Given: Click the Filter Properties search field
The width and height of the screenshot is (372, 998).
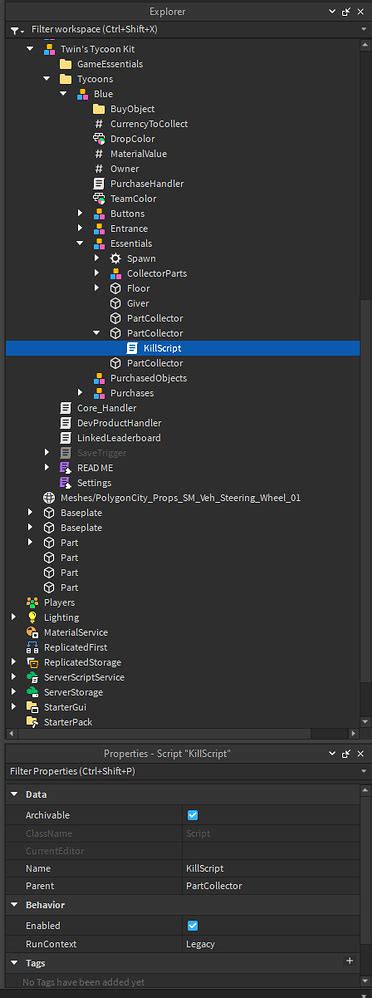Looking at the screenshot, I should tap(183, 771).
